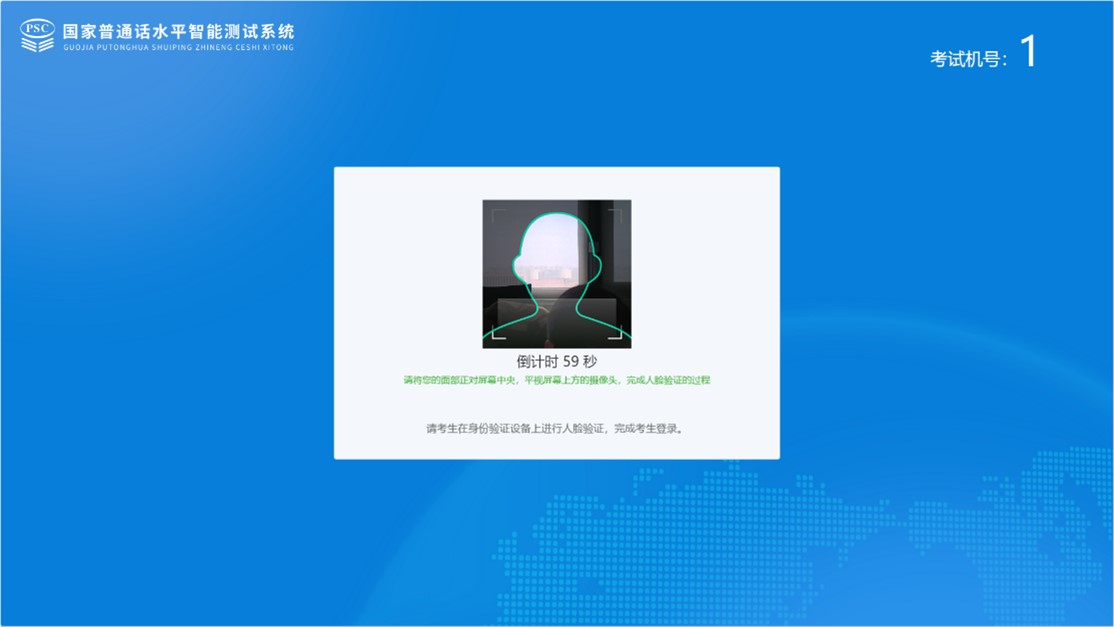This screenshot has height=627, width=1114.
Task: Click the 倒计时 countdown label
Action: (x=537, y=362)
